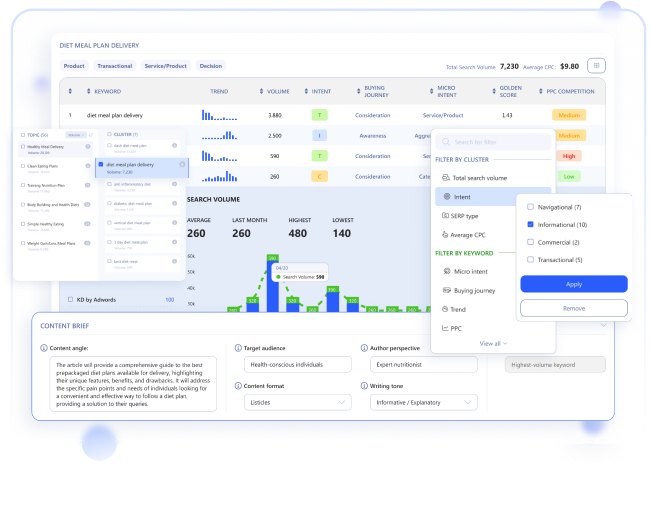Click green T intent badge in first row
Screen dimensions: 650x509
(x=319, y=115)
